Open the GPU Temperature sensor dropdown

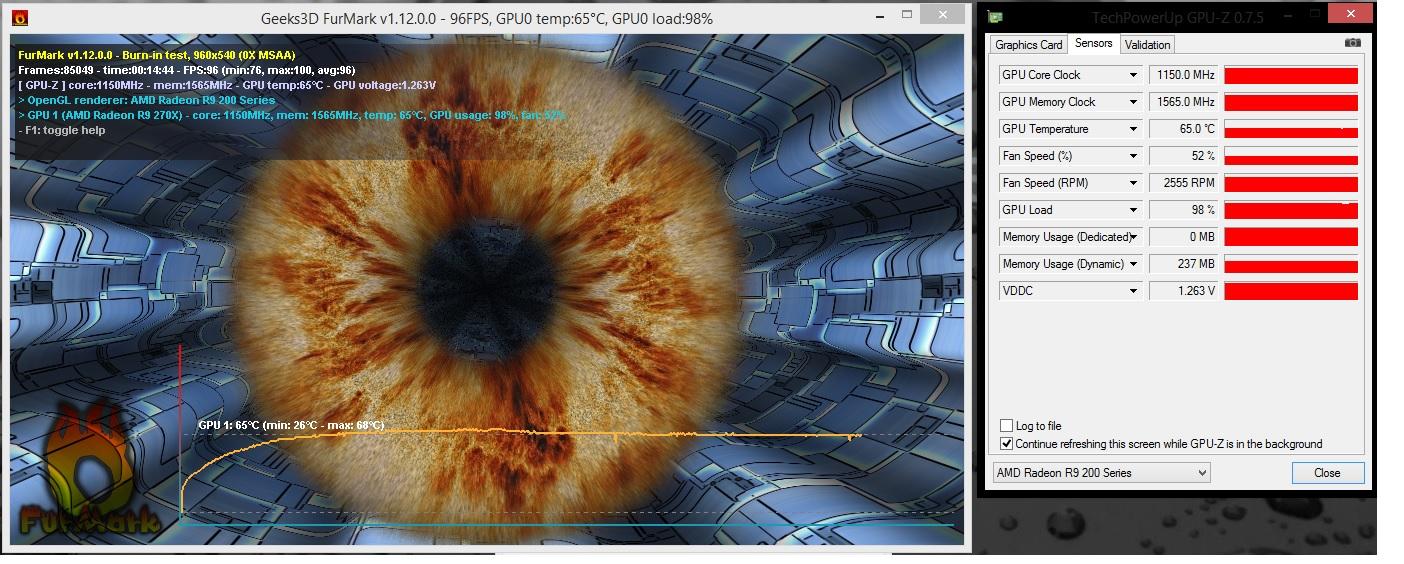[1133, 129]
